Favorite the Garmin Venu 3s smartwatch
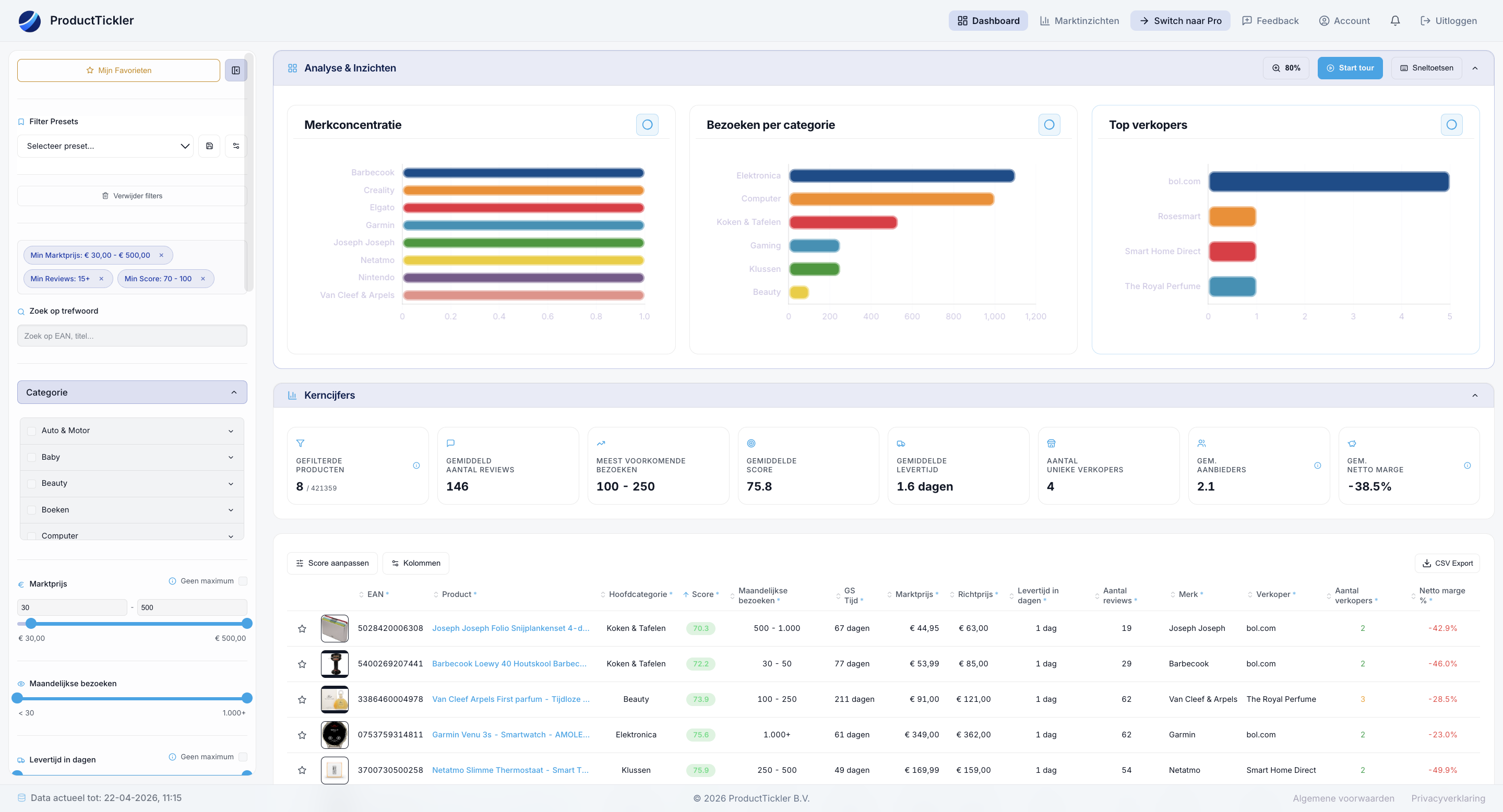Image resolution: width=1503 pixels, height=812 pixels. coord(302,736)
